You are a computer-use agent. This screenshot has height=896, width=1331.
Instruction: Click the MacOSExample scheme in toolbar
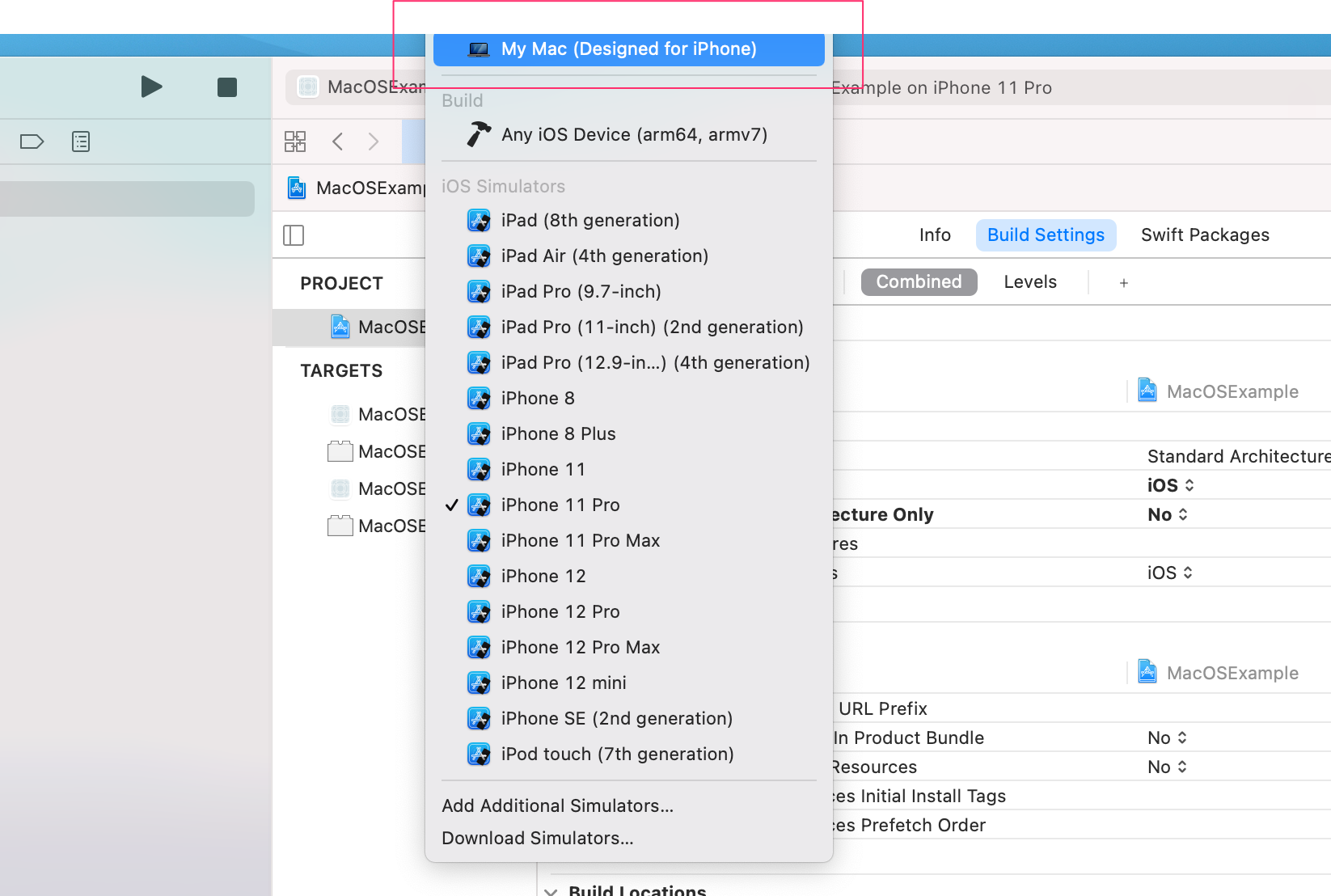click(x=361, y=87)
